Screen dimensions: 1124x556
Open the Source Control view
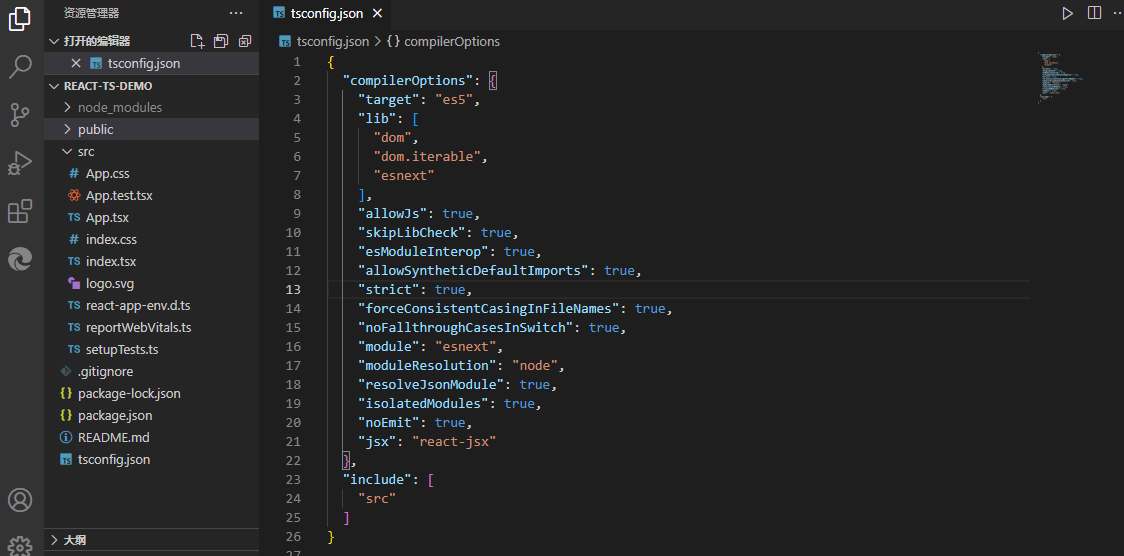click(x=20, y=115)
